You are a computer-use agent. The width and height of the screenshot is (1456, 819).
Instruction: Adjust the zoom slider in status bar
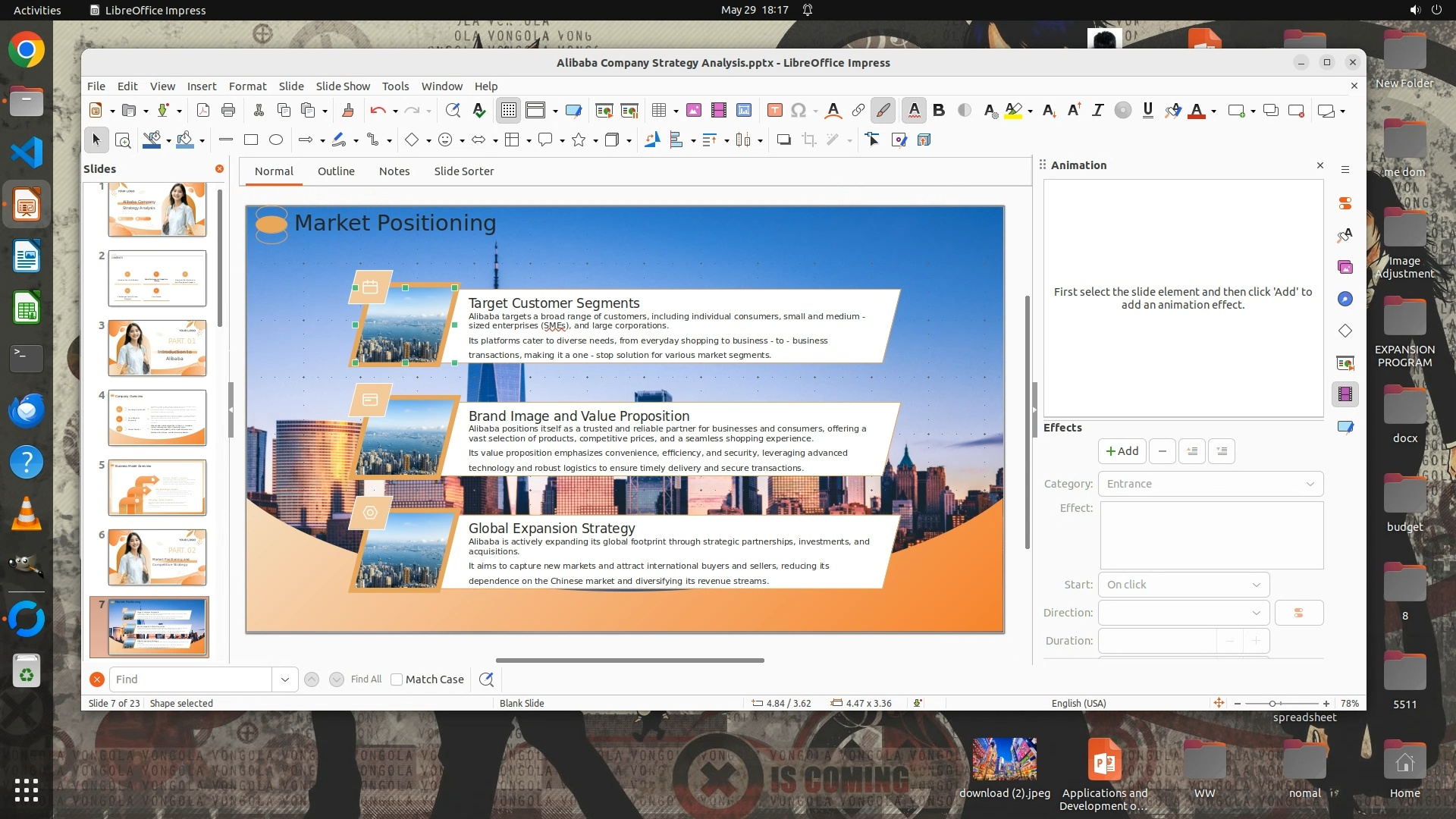pyautogui.click(x=1272, y=704)
